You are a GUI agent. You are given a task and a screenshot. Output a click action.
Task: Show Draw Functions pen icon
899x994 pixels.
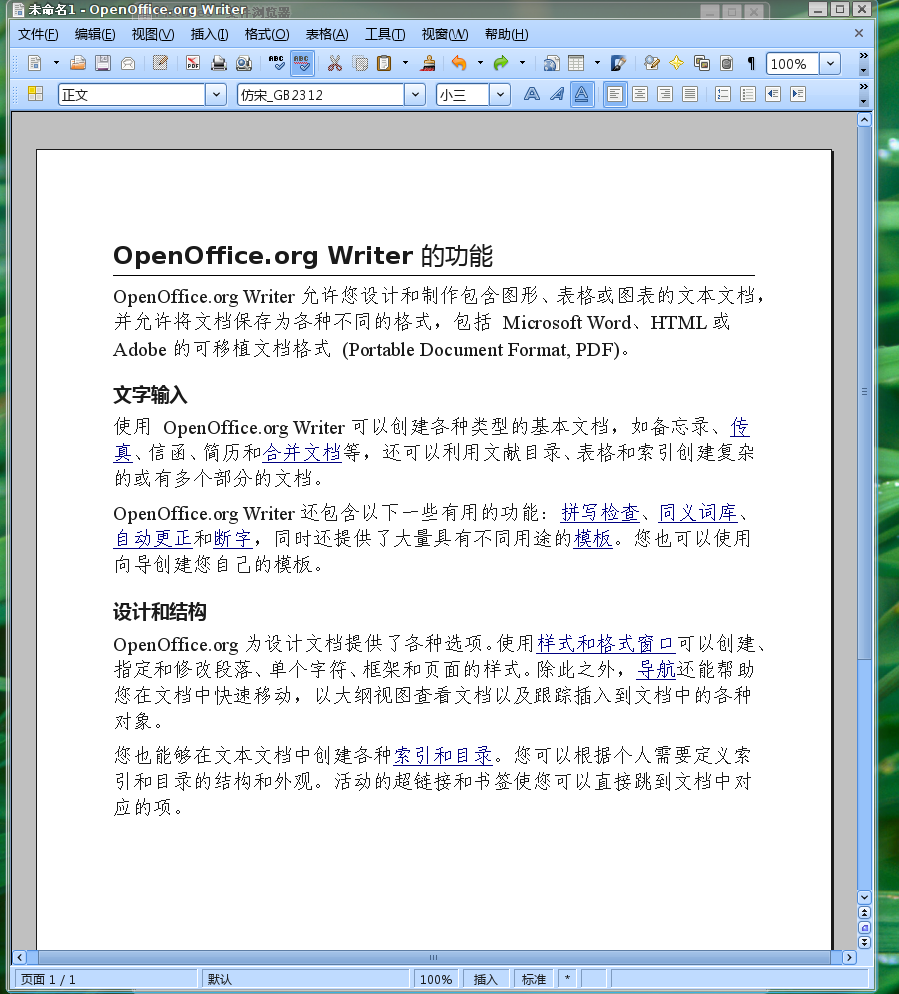(618, 63)
